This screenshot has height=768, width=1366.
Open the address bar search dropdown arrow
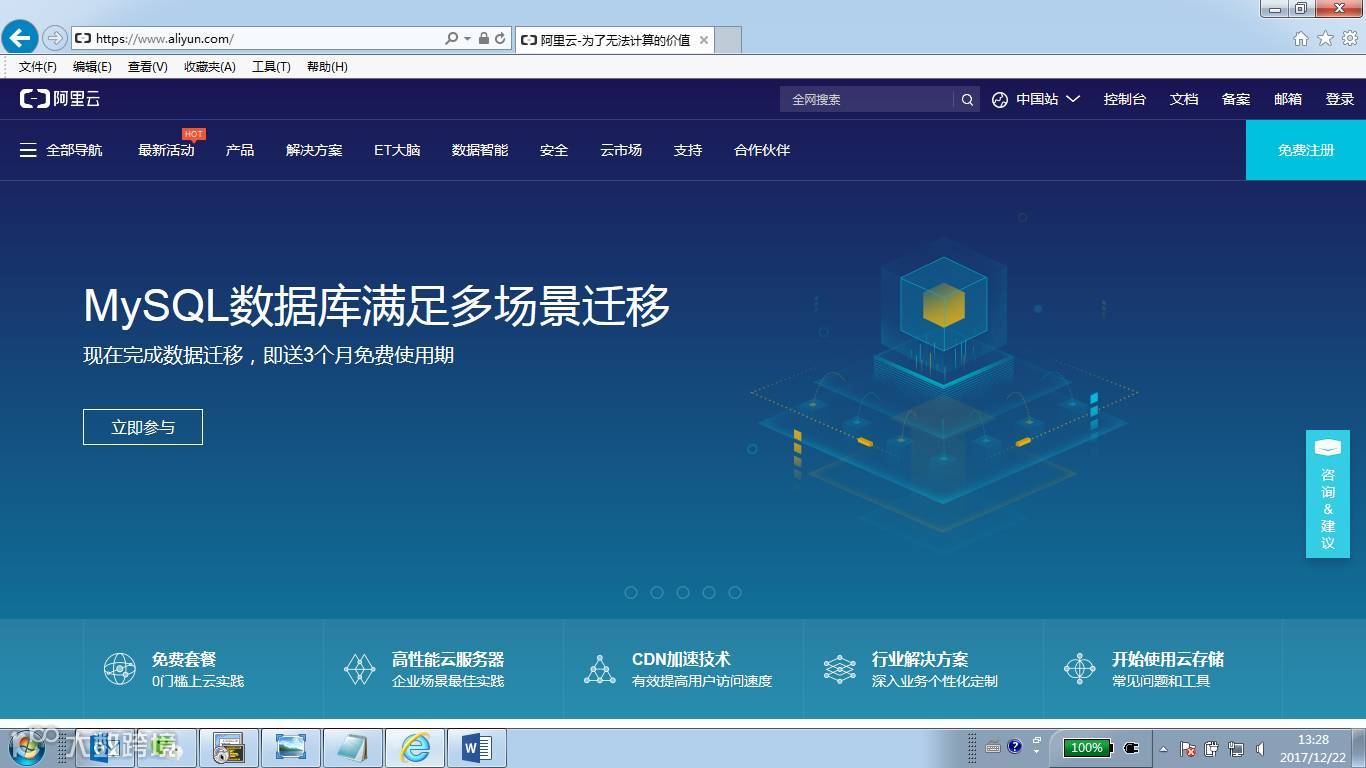point(467,39)
